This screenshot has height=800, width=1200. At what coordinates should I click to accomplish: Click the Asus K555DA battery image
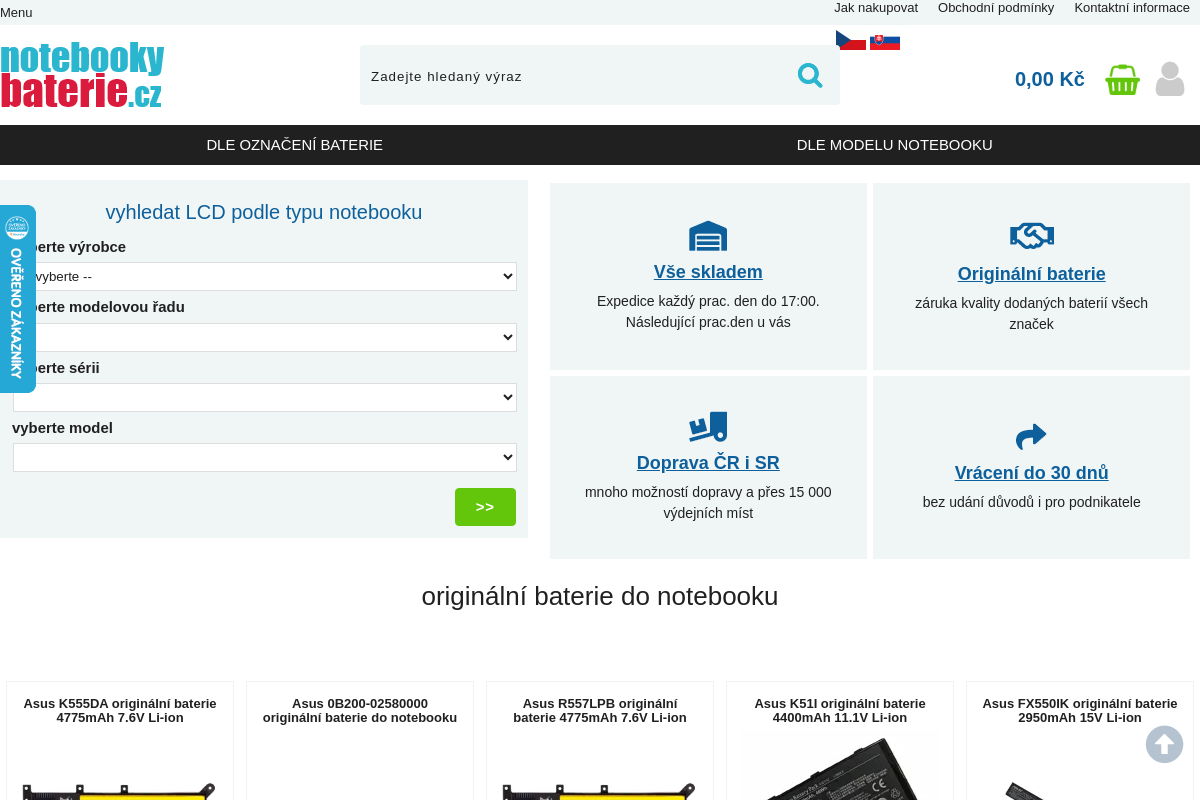(120, 791)
